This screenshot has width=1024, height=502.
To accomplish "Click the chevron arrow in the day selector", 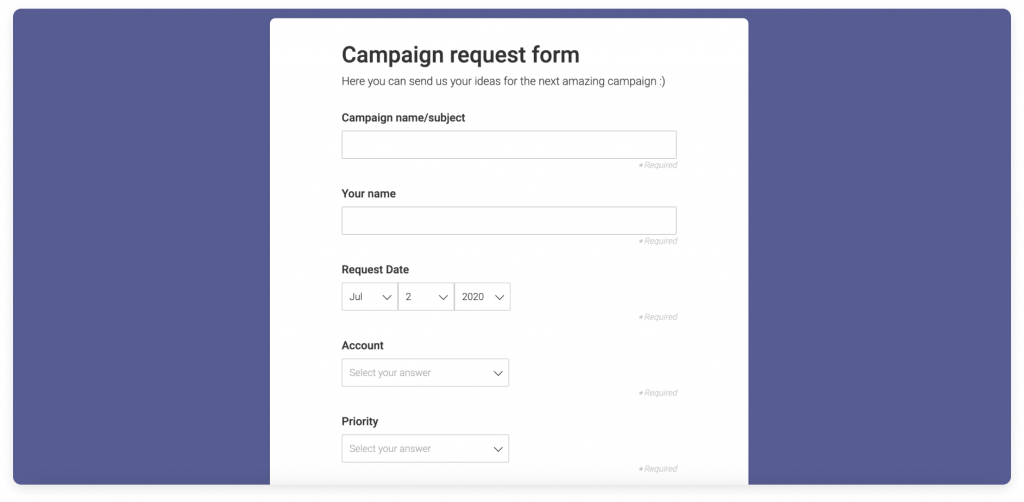I will tap(443, 298).
